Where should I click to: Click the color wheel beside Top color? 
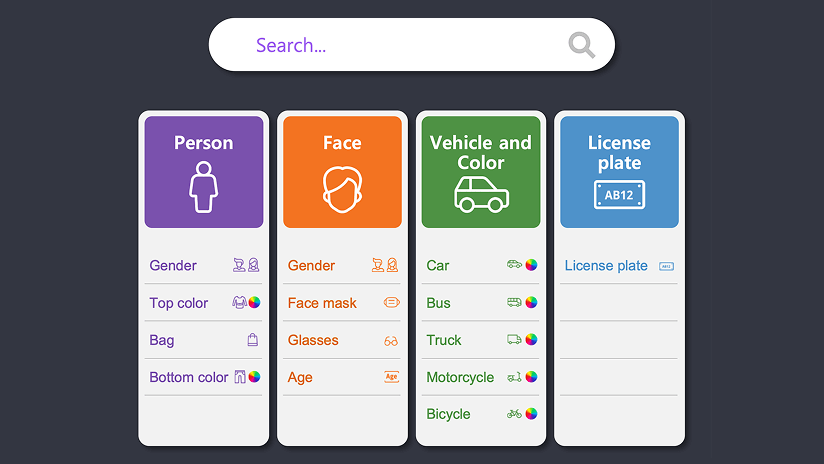pyautogui.click(x=255, y=302)
